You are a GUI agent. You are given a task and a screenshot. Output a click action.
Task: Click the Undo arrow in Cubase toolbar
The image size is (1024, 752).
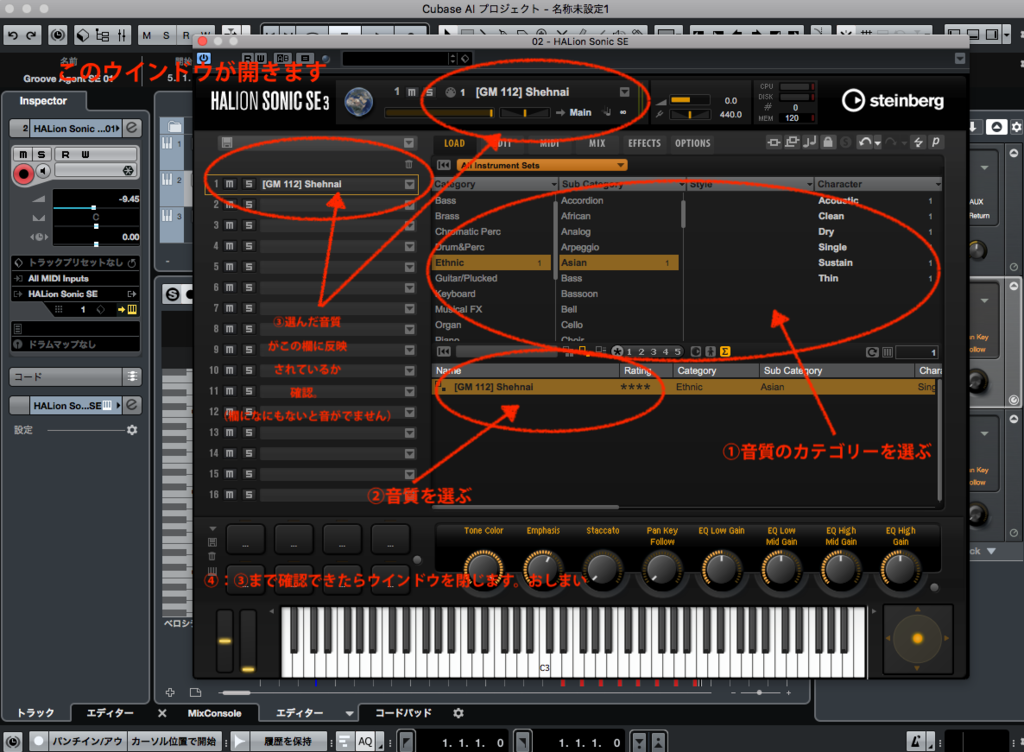12,35
